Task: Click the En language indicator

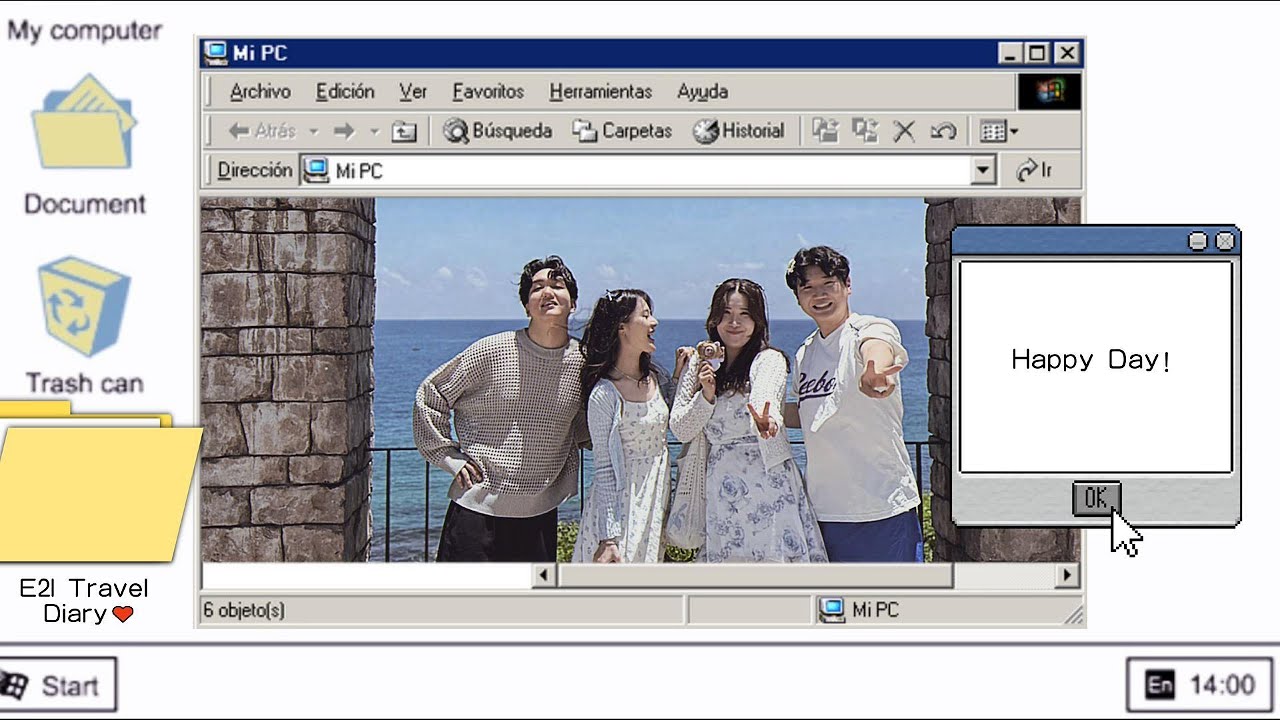Action: pos(1160,685)
